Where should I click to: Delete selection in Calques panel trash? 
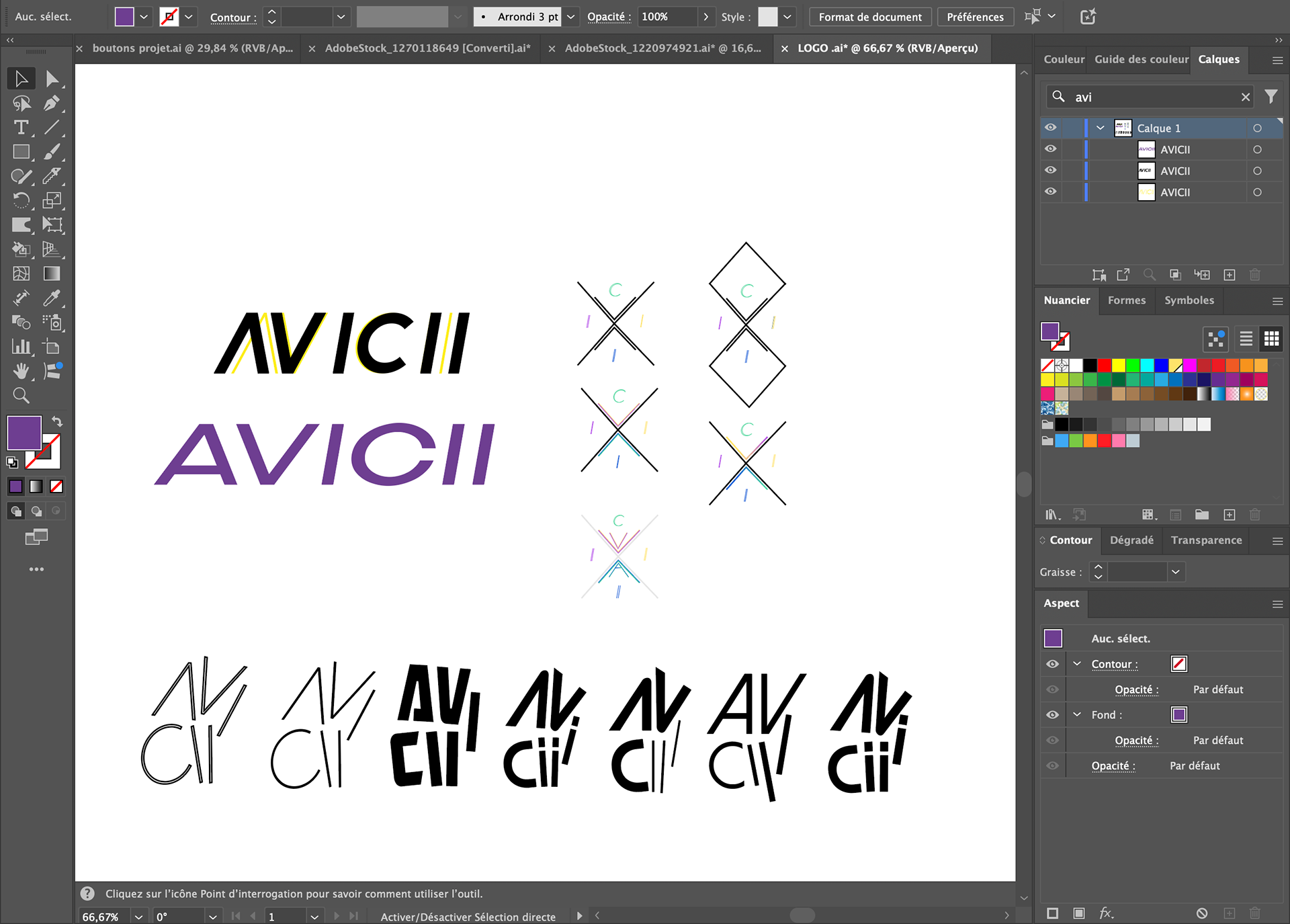[1254, 275]
